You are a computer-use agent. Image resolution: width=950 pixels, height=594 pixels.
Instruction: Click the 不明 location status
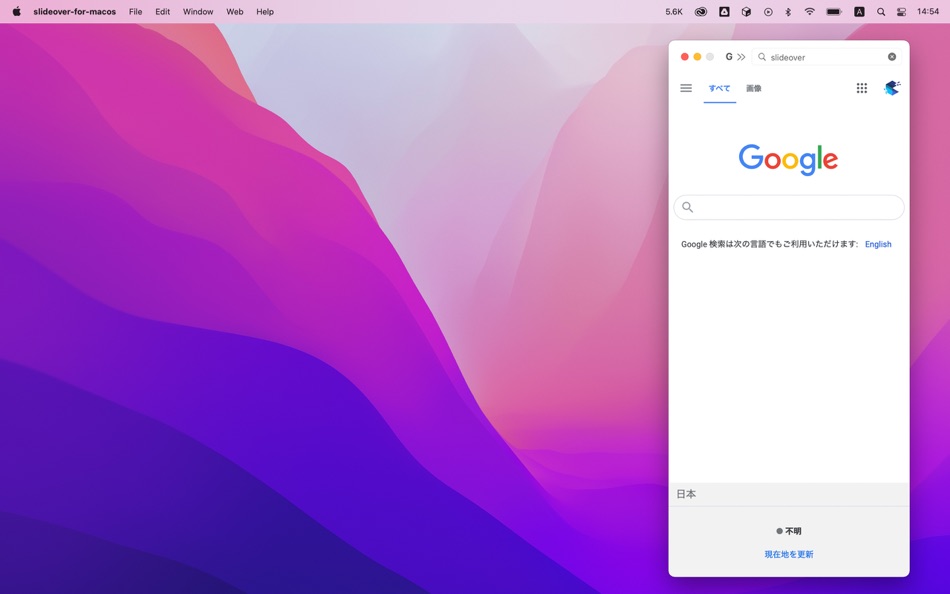point(789,531)
